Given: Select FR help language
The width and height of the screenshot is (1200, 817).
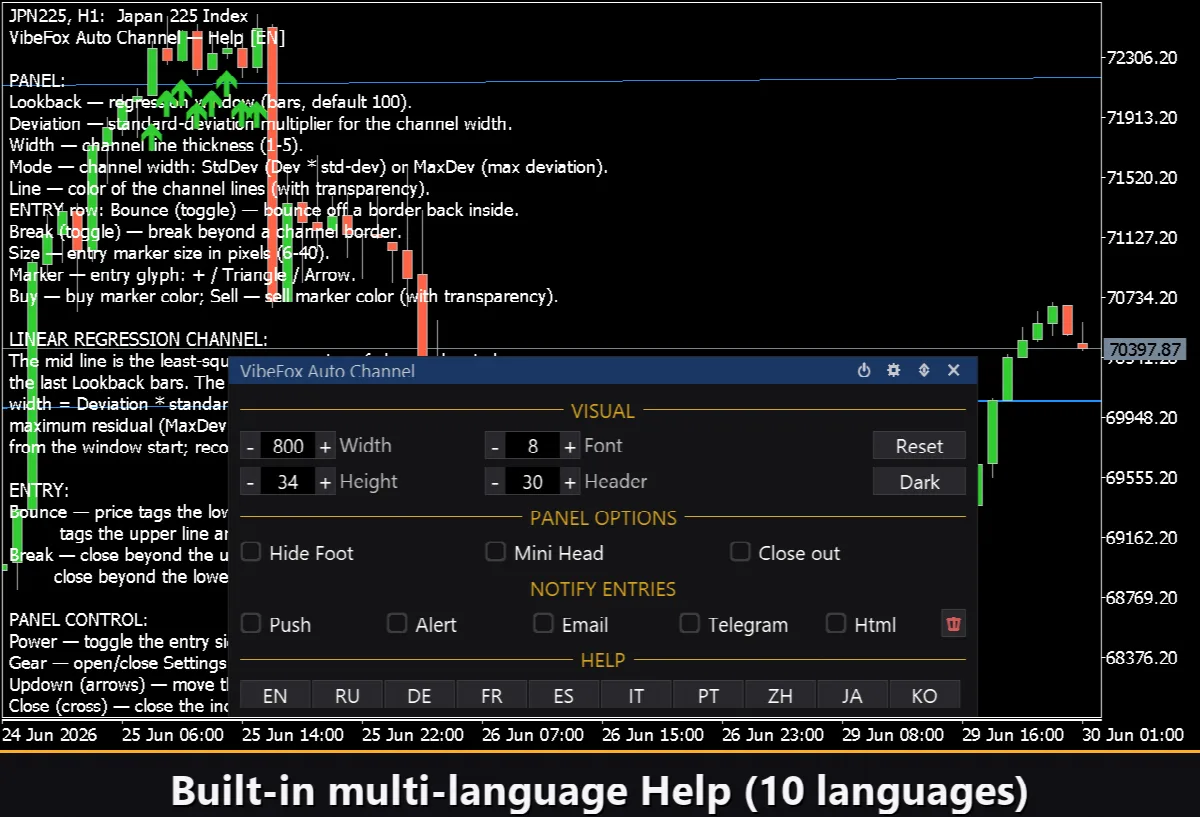Looking at the screenshot, I should (x=492, y=695).
